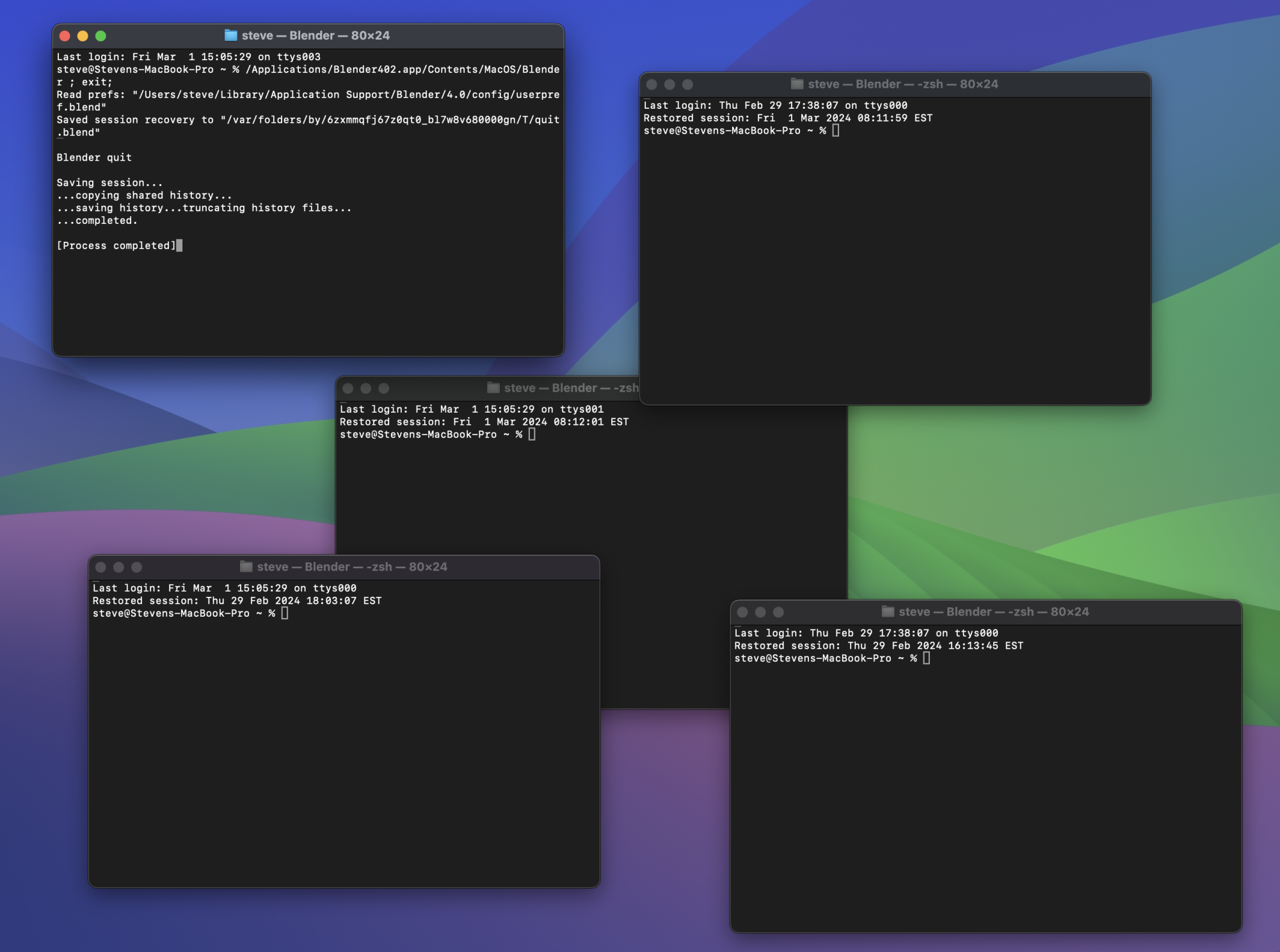Click the folder icon in the window restored at 08:11:59
This screenshot has width=1280, height=952.
click(x=797, y=84)
